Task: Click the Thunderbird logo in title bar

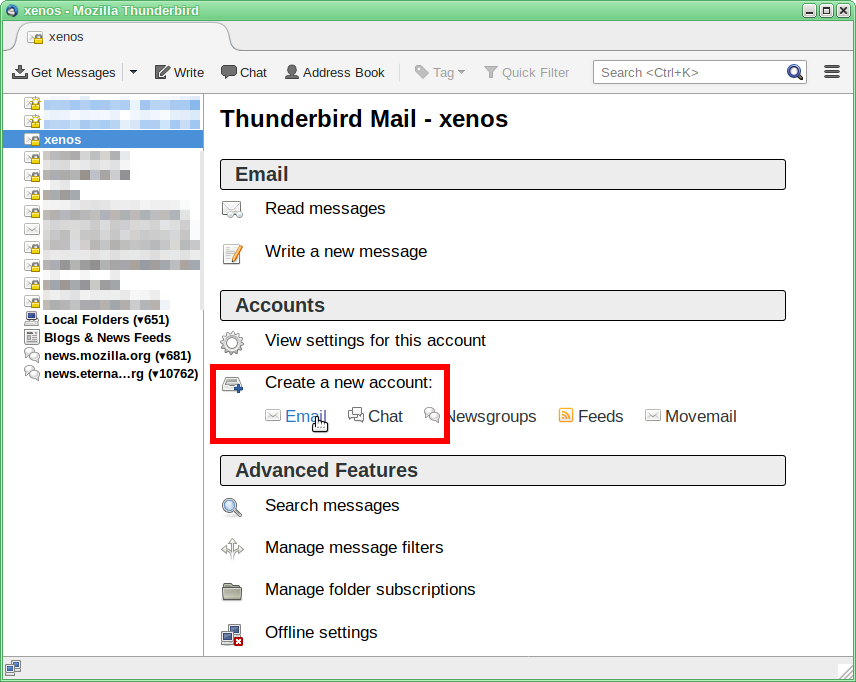Action: (11, 10)
